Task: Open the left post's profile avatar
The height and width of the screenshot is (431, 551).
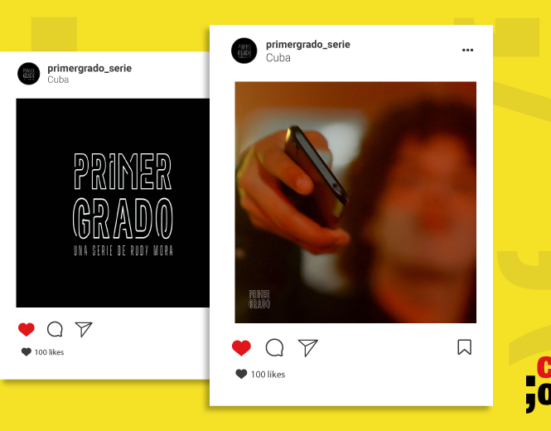Action: click(29, 74)
